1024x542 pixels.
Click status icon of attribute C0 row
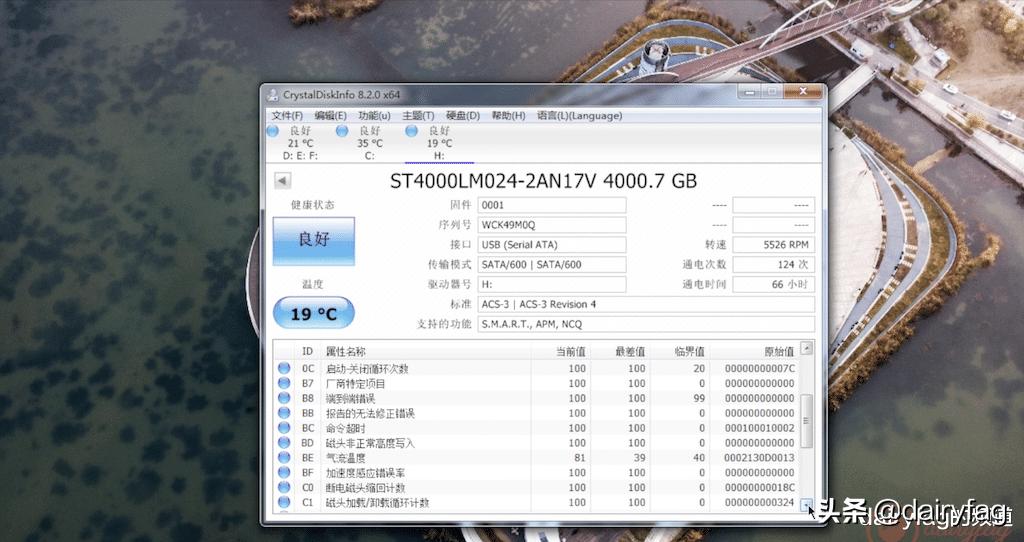pos(283,487)
